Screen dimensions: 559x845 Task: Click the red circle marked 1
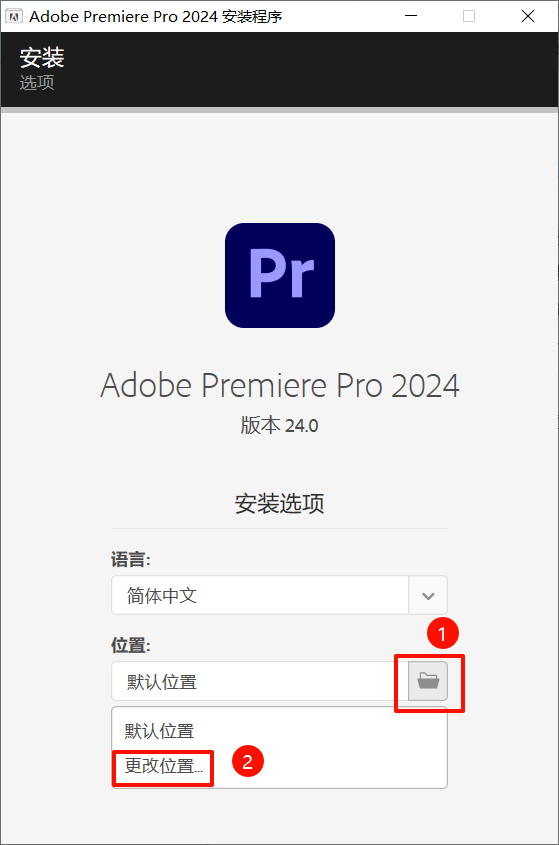(443, 633)
